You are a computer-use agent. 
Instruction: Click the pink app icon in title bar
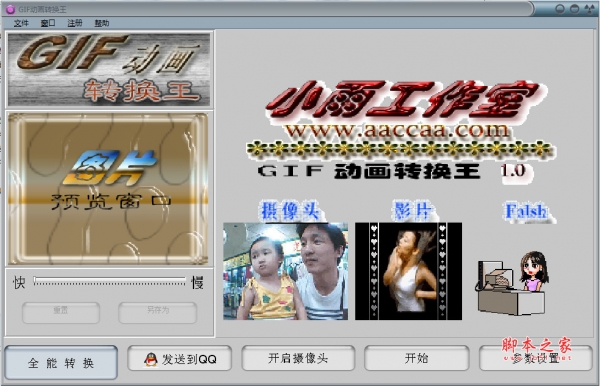point(10,9)
